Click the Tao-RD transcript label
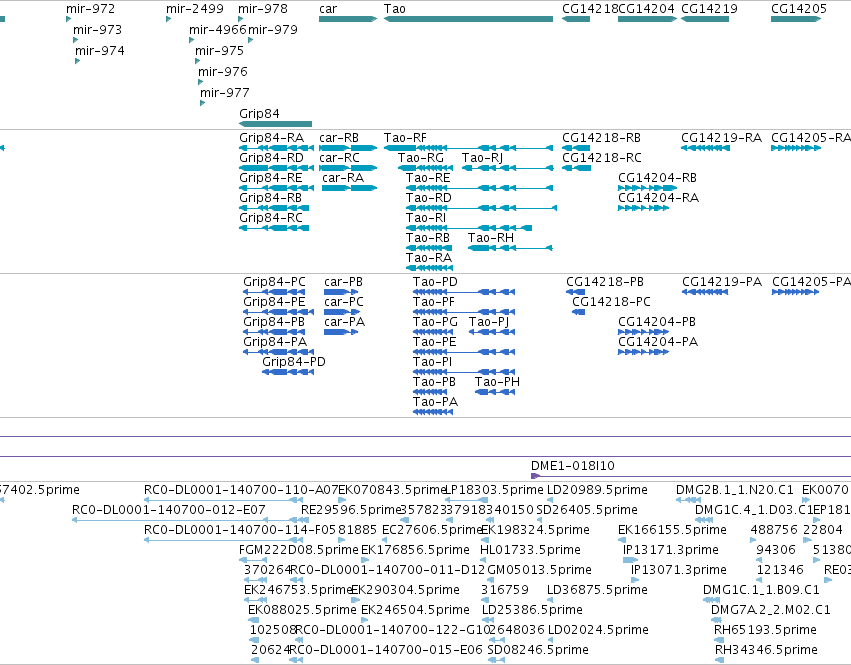This screenshot has height=665, width=851. 429,198
